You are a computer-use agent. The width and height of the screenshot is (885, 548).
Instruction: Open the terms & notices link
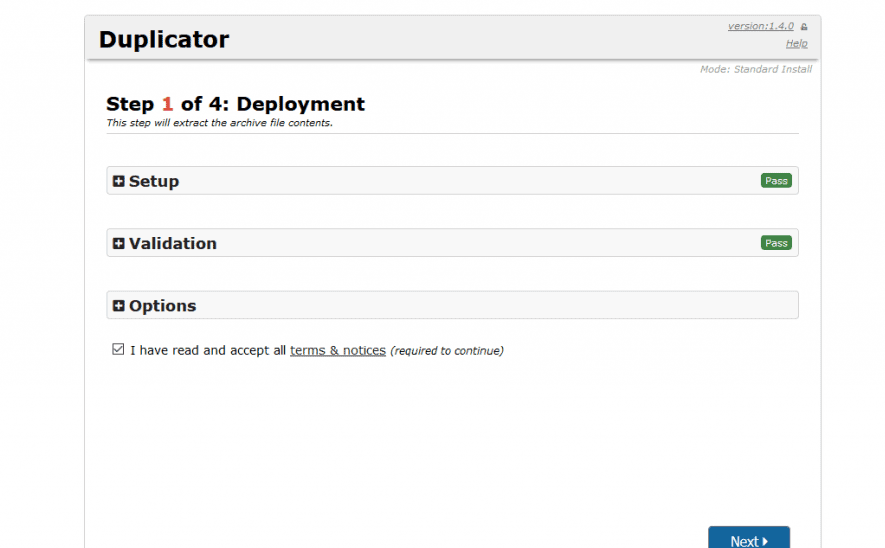click(x=338, y=351)
